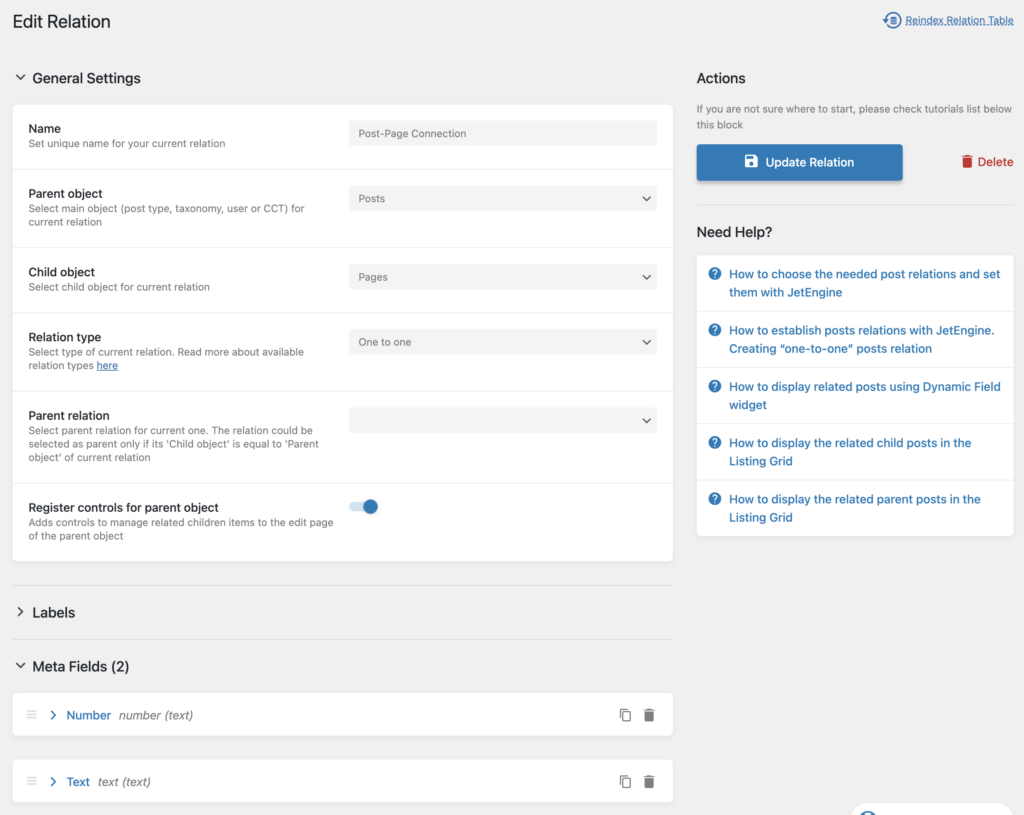Click the Reindex Relation Table icon

pyautogui.click(x=892, y=20)
